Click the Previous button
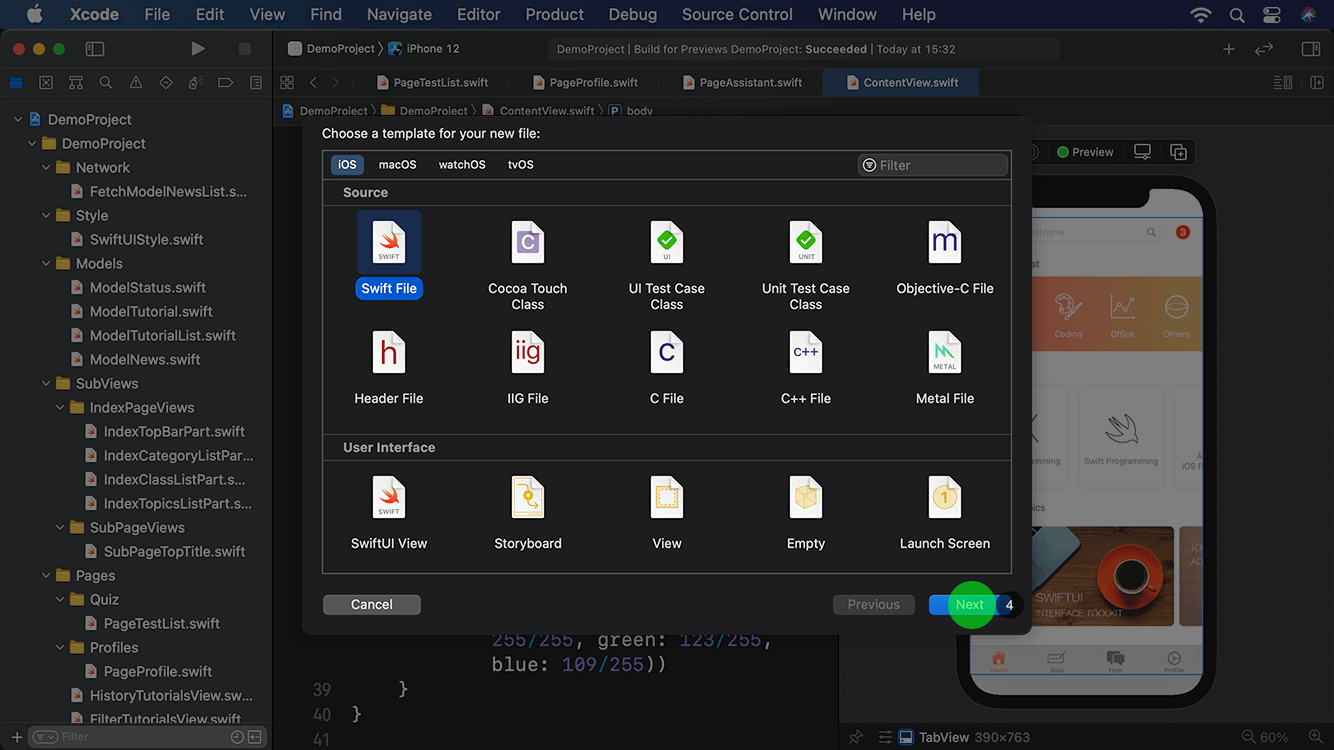The height and width of the screenshot is (750, 1334). 874,604
